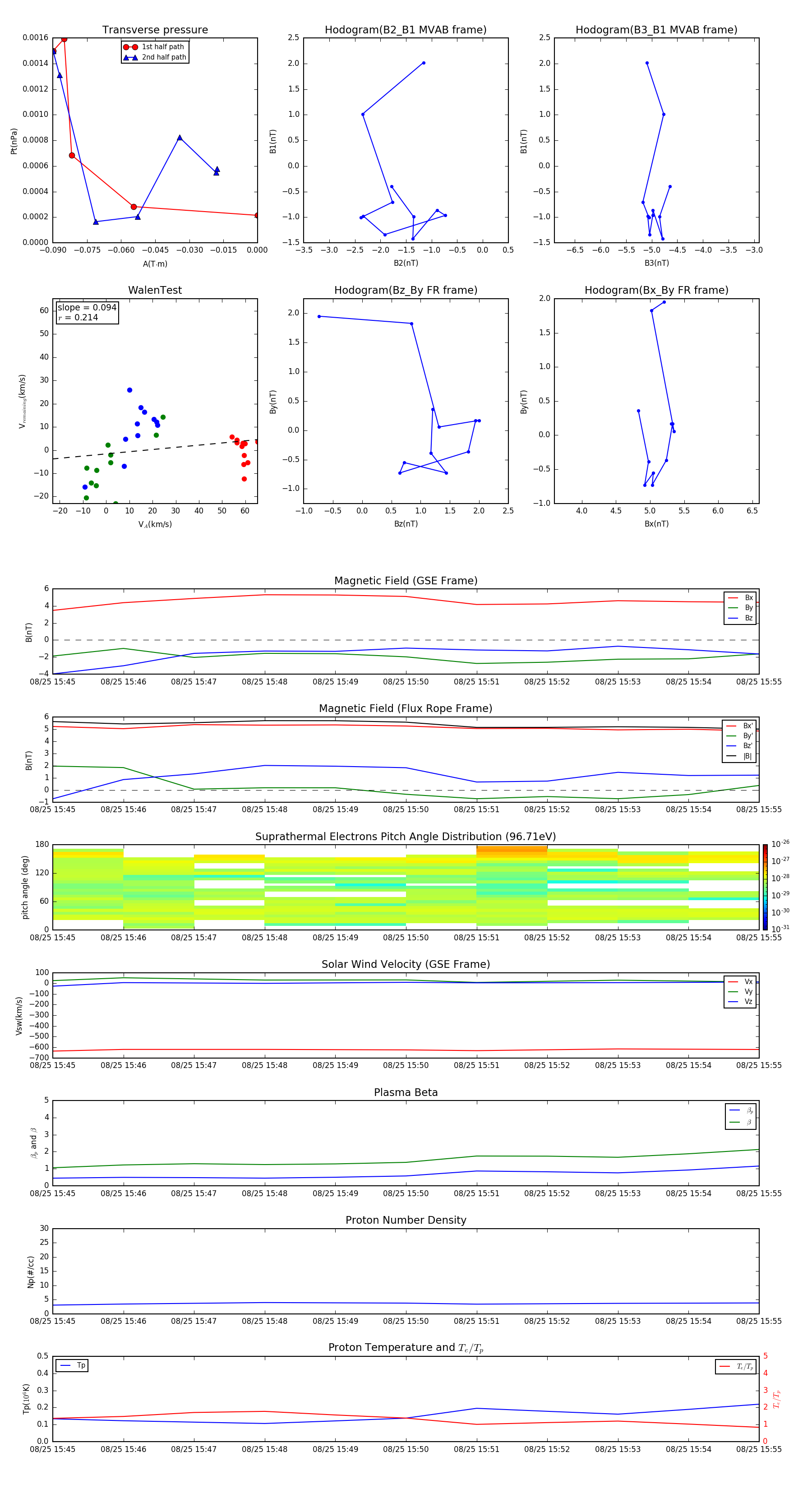Click the "Hodogram(Bx_By FR frame)" title
812x1489 pixels.
click(656, 290)
